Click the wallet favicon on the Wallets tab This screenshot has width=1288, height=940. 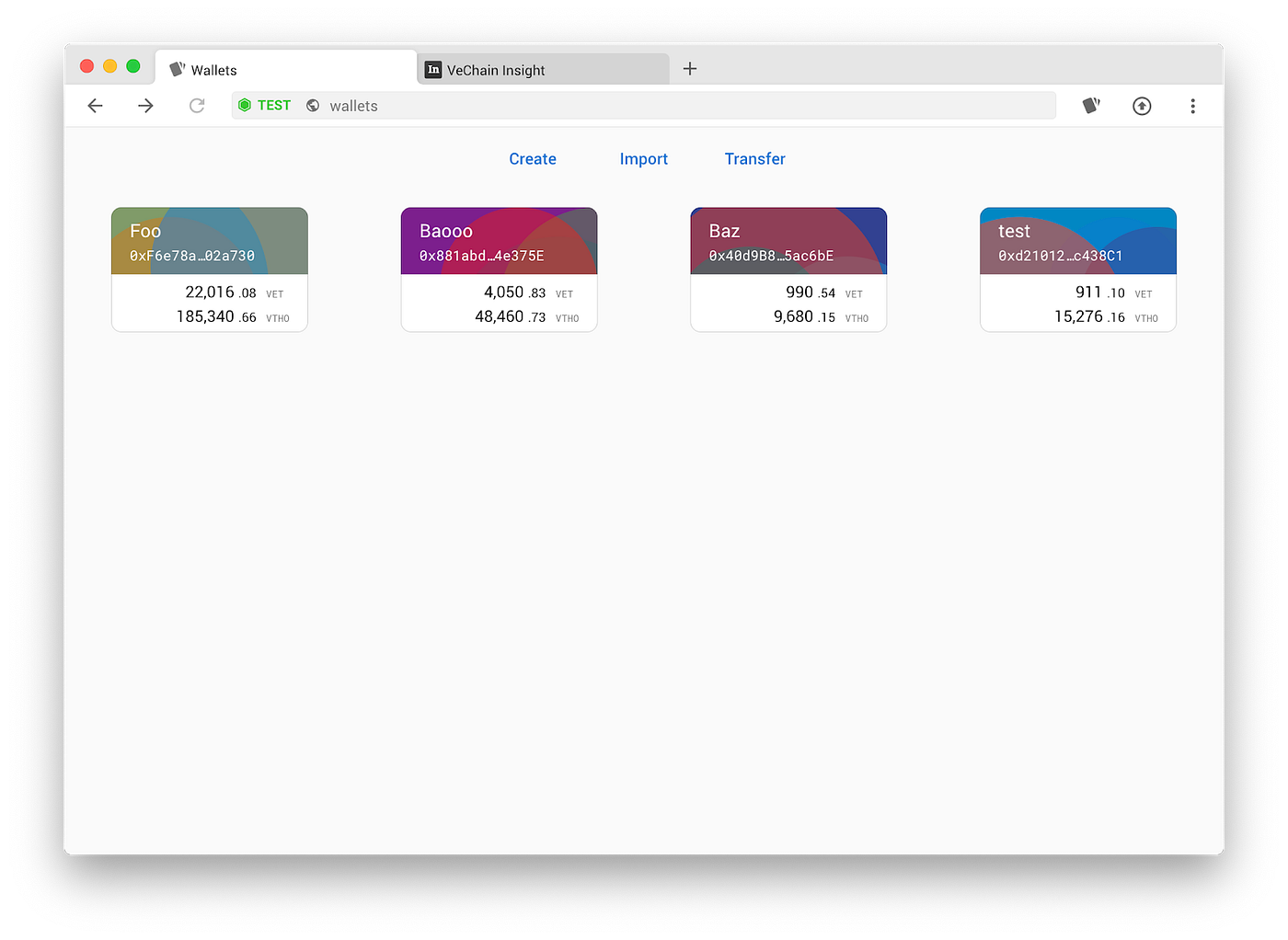tap(177, 68)
